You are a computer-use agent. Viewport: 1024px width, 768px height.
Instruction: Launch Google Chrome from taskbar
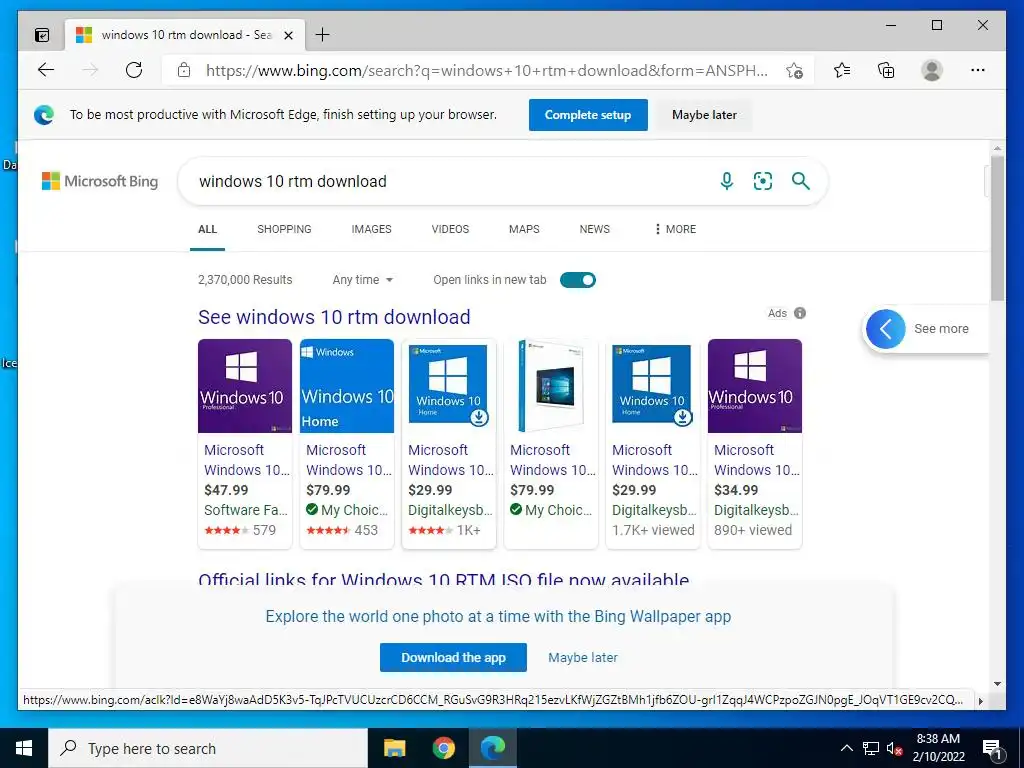(443, 748)
